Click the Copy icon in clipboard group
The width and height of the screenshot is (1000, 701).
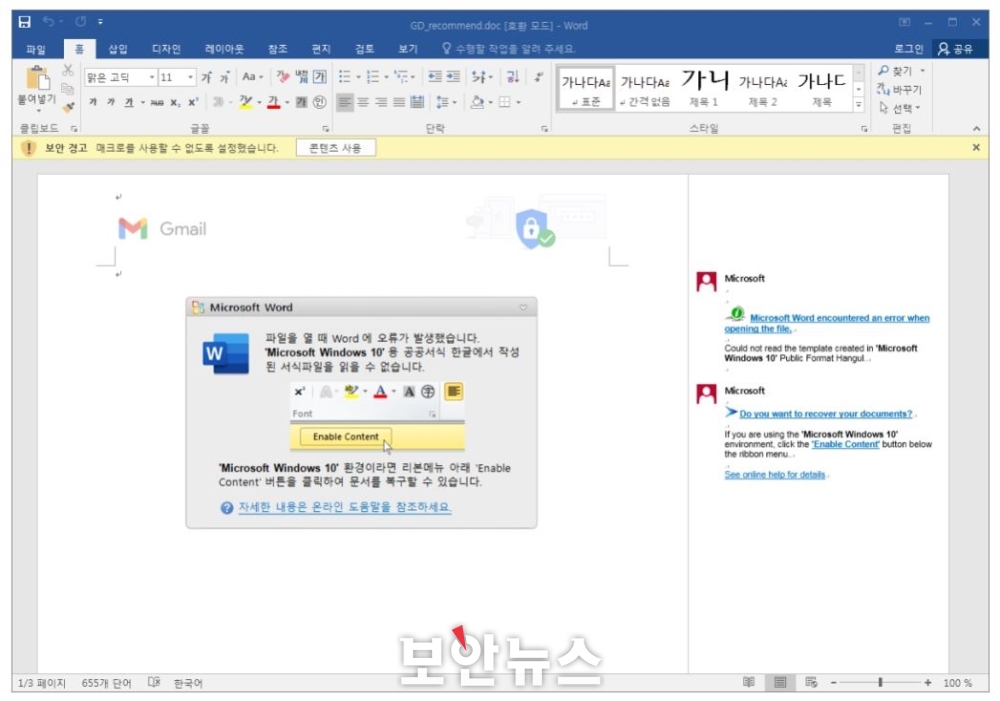pos(68,89)
